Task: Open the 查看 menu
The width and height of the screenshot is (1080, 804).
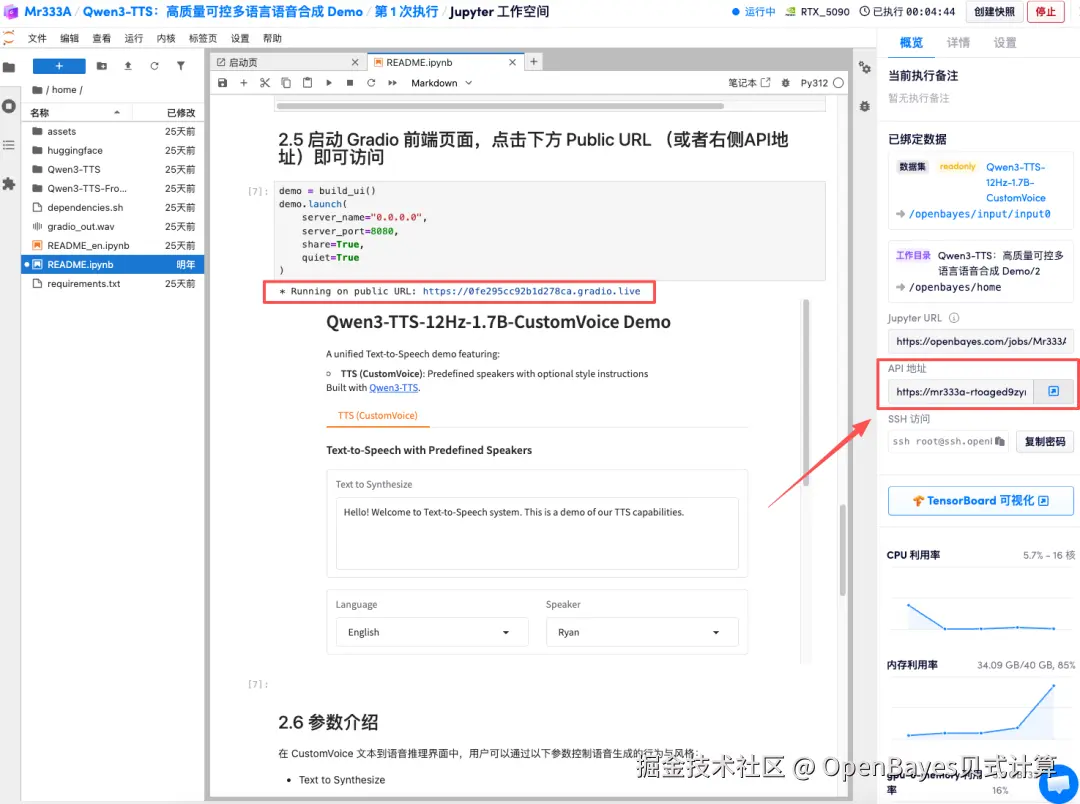Action: point(102,39)
